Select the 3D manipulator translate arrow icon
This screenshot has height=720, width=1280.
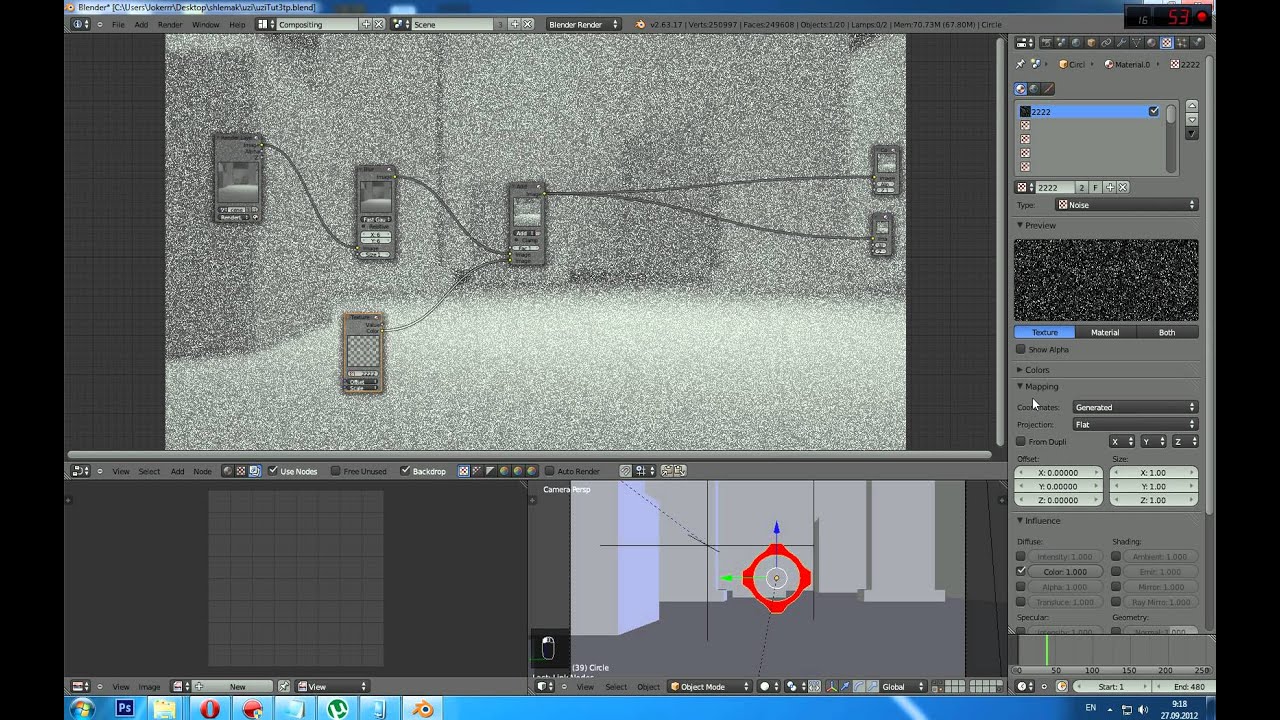[844, 686]
